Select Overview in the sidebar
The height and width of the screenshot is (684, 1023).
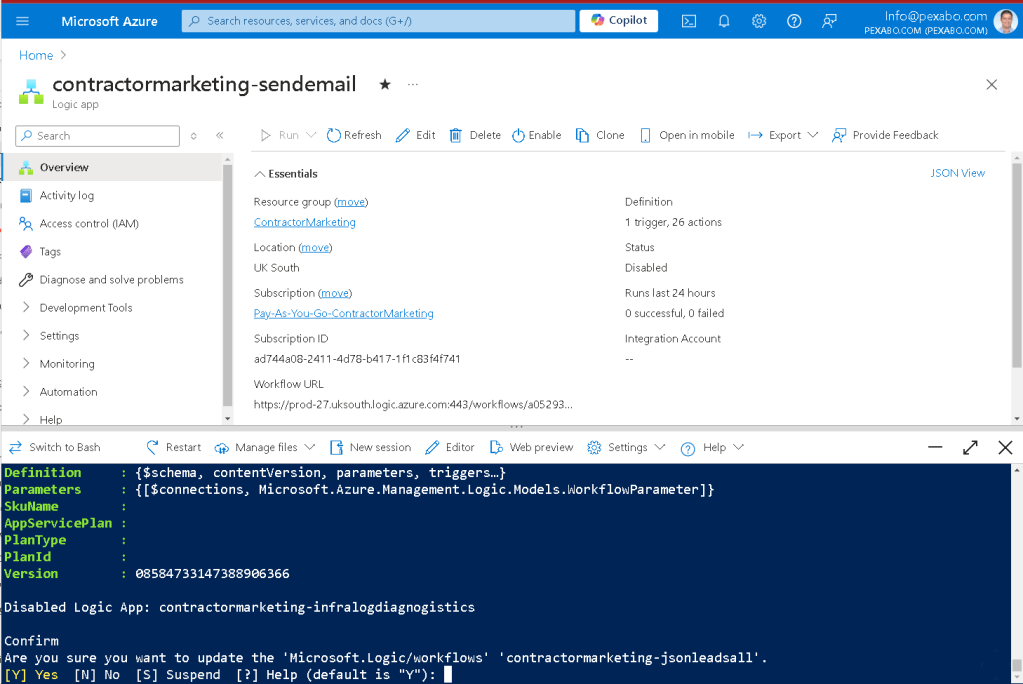112,167
